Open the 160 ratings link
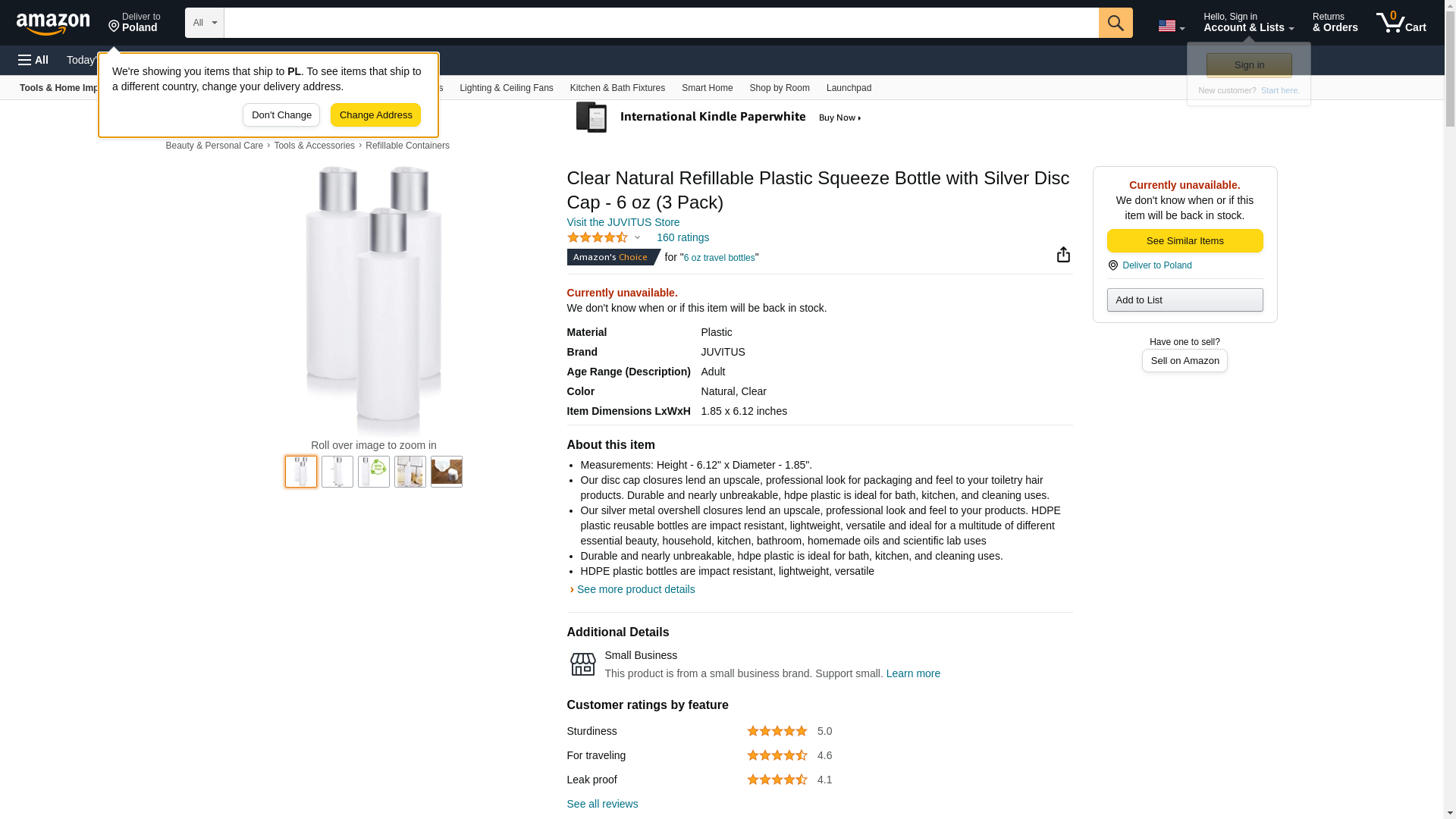This screenshot has width=1456, height=819. click(x=682, y=238)
